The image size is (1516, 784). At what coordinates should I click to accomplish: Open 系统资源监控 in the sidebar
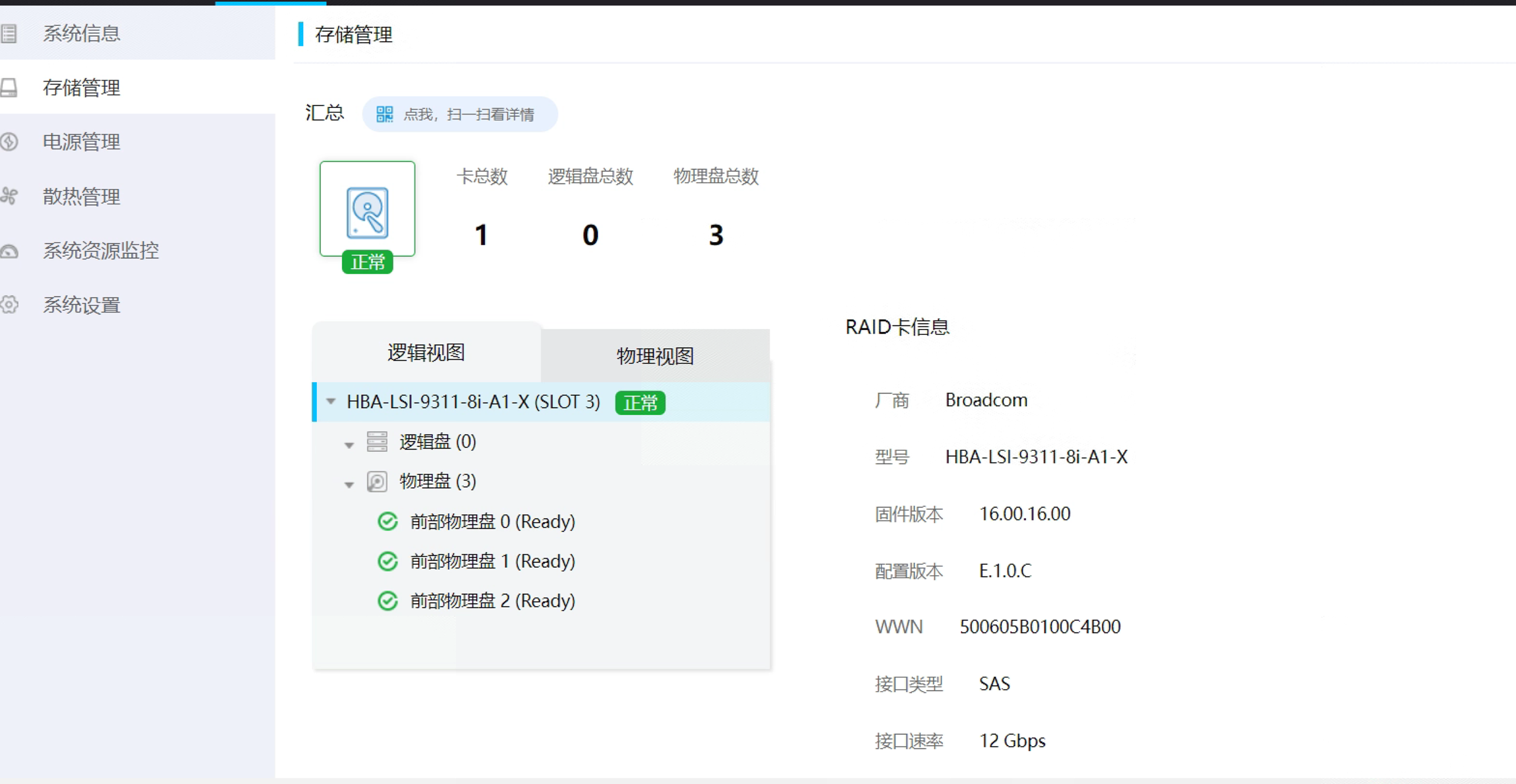pyautogui.click(x=100, y=250)
